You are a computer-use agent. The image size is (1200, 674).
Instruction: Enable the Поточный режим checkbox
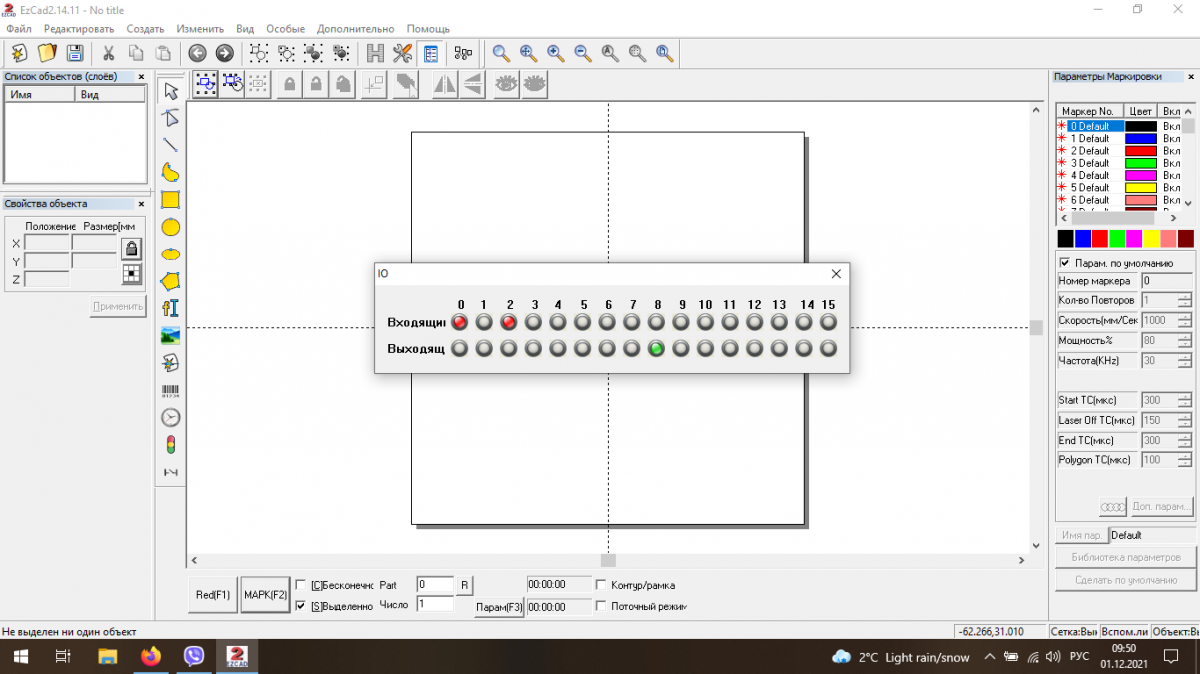(x=601, y=606)
